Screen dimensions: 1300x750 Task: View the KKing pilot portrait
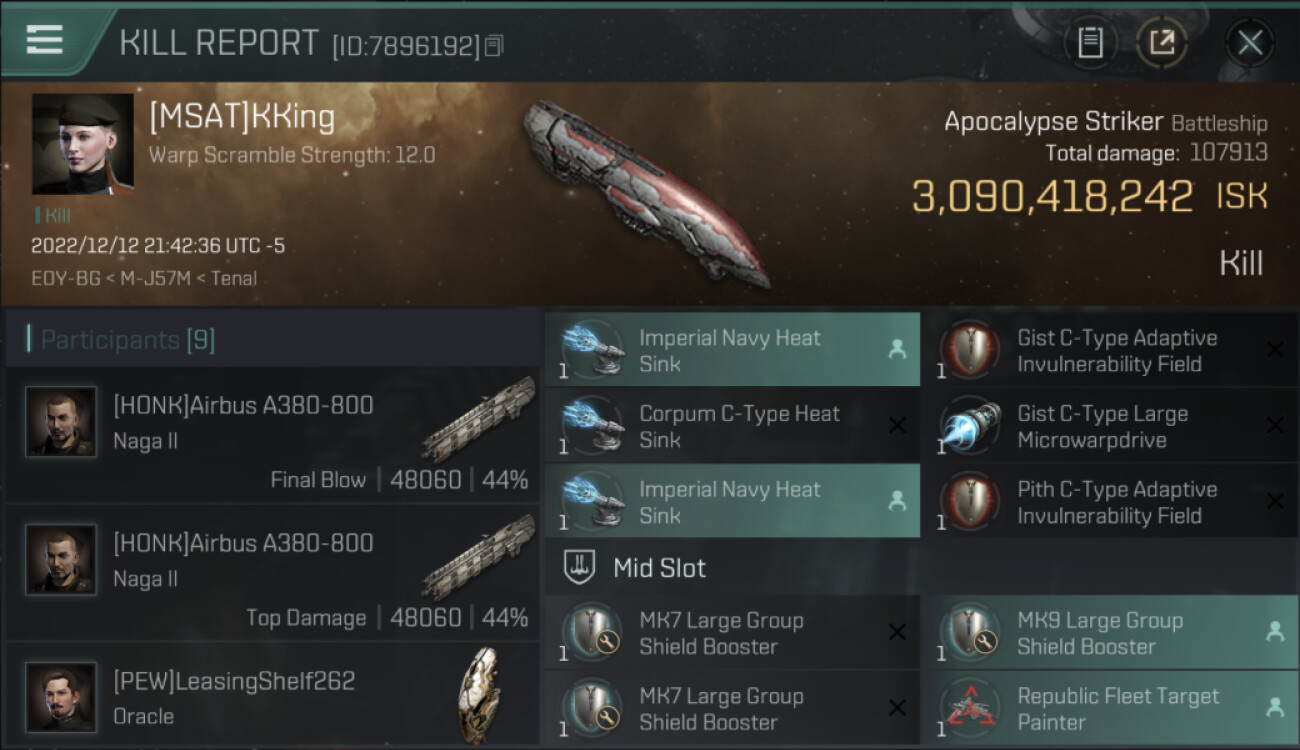pyautogui.click(x=83, y=144)
